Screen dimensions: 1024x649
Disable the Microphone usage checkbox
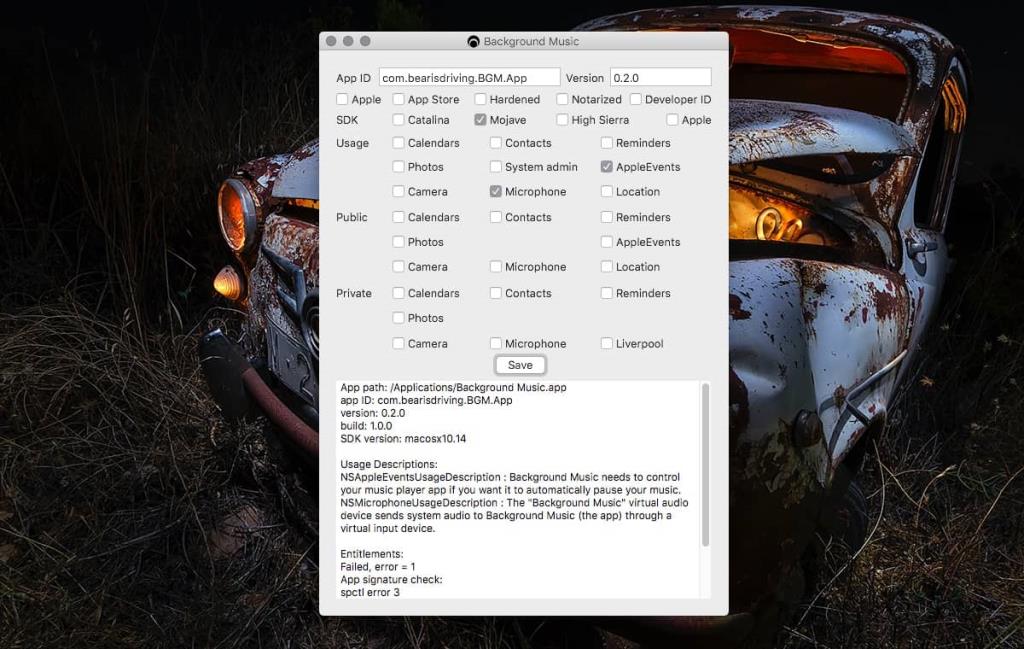[x=495, y=191]
